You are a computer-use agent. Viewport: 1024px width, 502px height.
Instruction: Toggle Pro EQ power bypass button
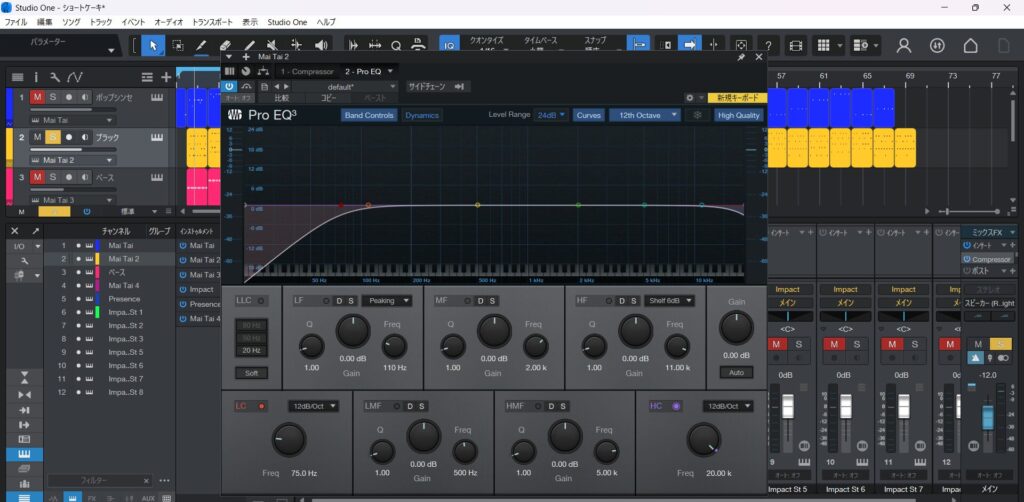coord(230,86)
